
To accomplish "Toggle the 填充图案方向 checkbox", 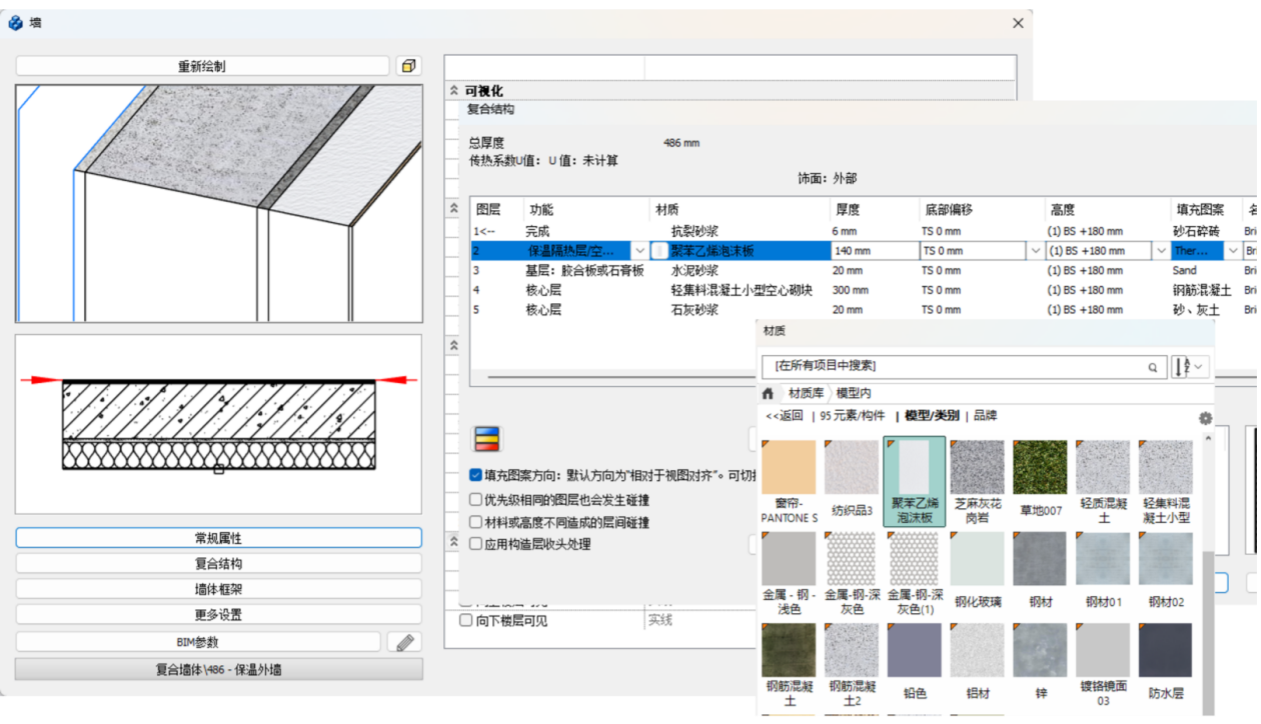I will [x=476, y=475].
